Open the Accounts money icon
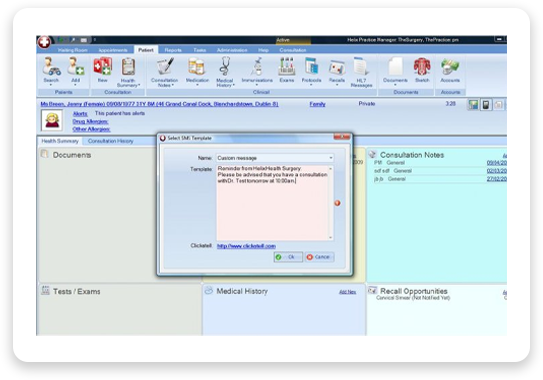The height and width of the screenshot is (380, 543). (450, 67)
